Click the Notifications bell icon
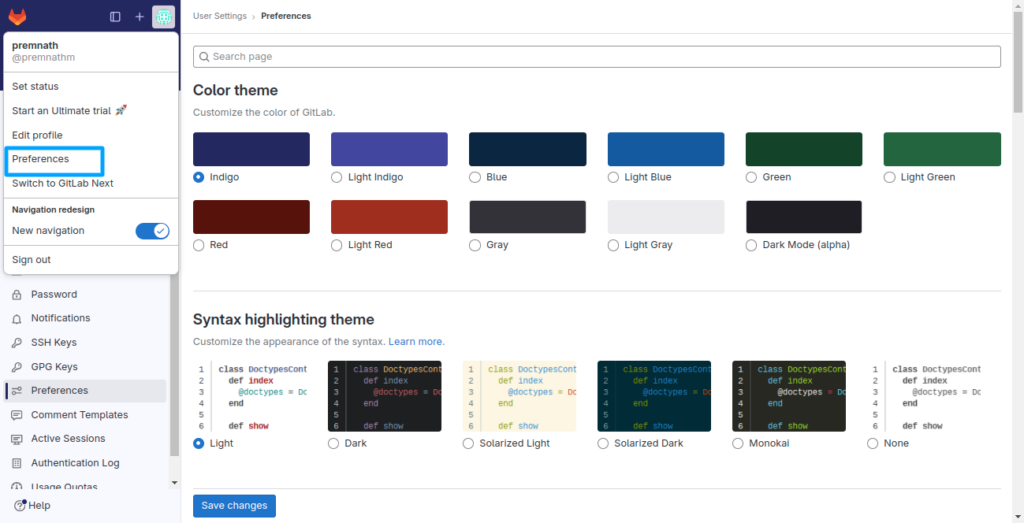This screenshot has width=1024, height=523. pos(16,318)
